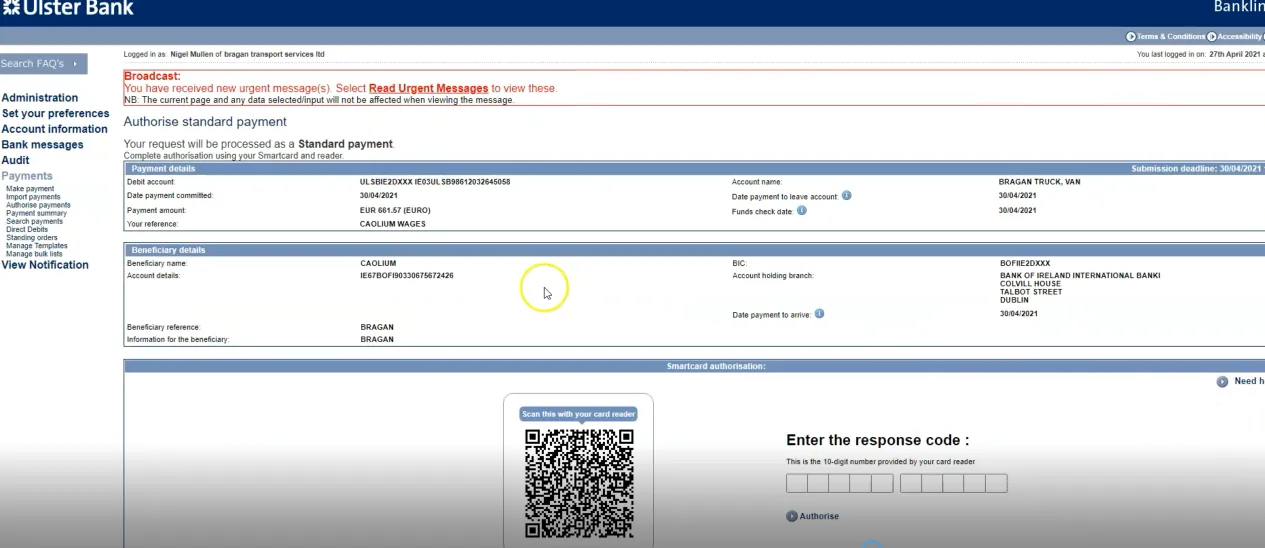Open the Search FAQ's button
The image size is (1265, 548).
(43, 64)
